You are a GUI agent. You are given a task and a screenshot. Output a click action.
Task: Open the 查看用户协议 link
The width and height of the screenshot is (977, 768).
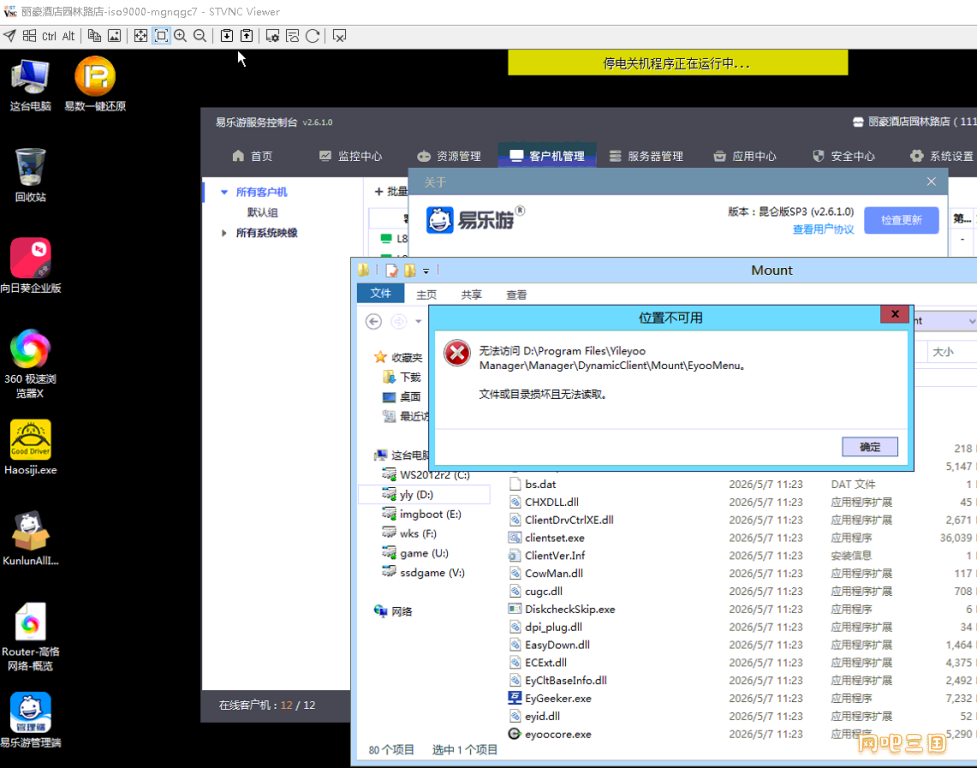point(823,229)
